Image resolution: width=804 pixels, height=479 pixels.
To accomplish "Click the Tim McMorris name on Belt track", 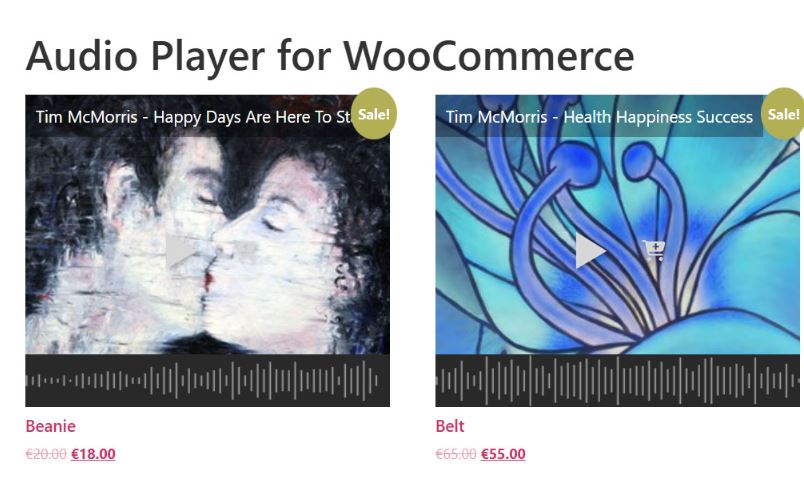I will pos(496,117).
